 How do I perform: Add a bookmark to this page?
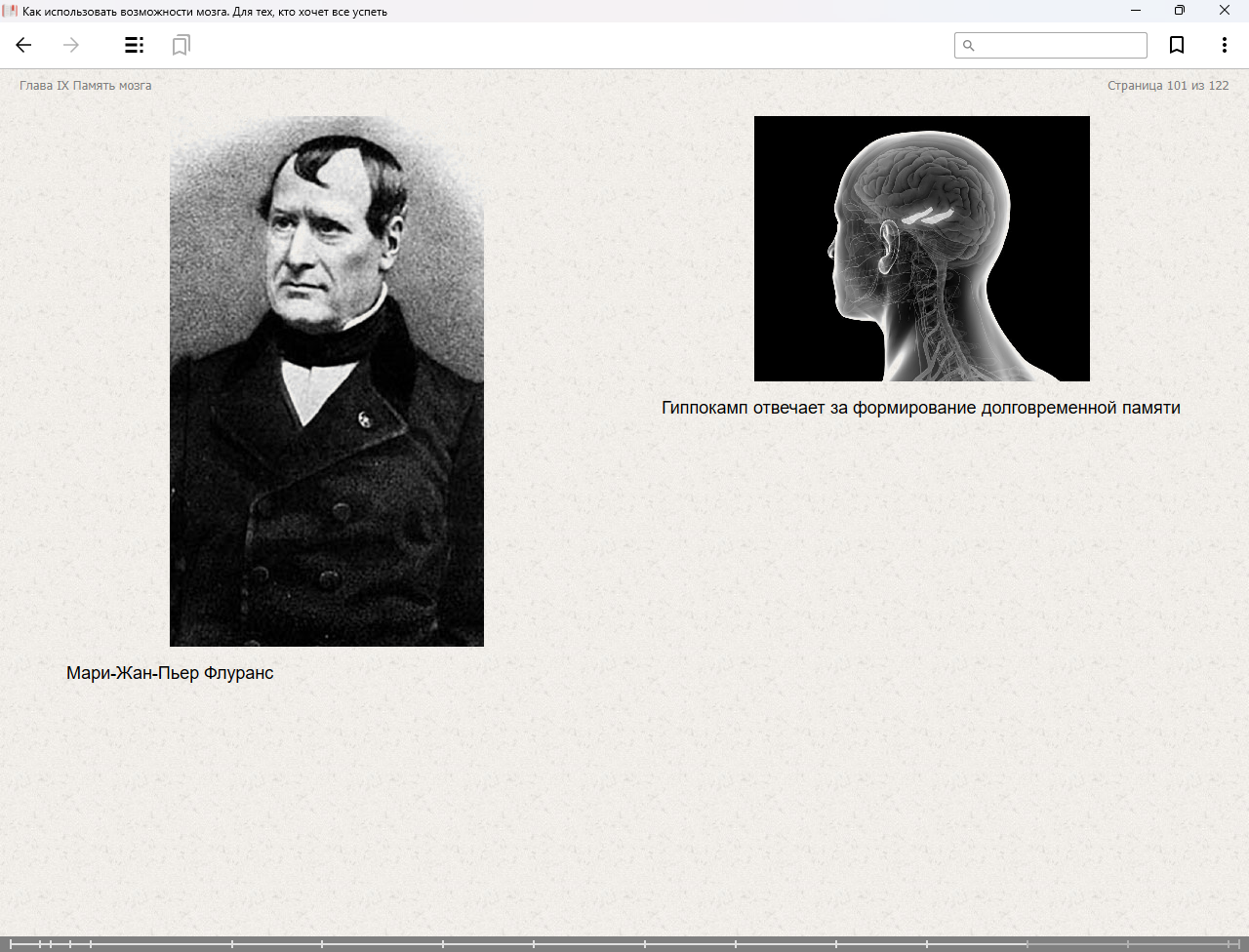coord(1177,45)
